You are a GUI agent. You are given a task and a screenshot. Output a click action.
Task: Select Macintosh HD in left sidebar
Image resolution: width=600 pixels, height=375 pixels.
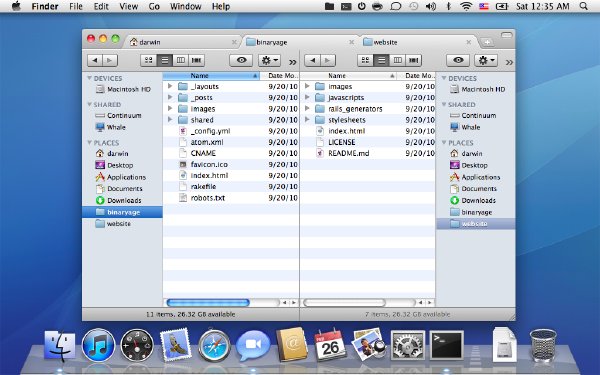123,89
